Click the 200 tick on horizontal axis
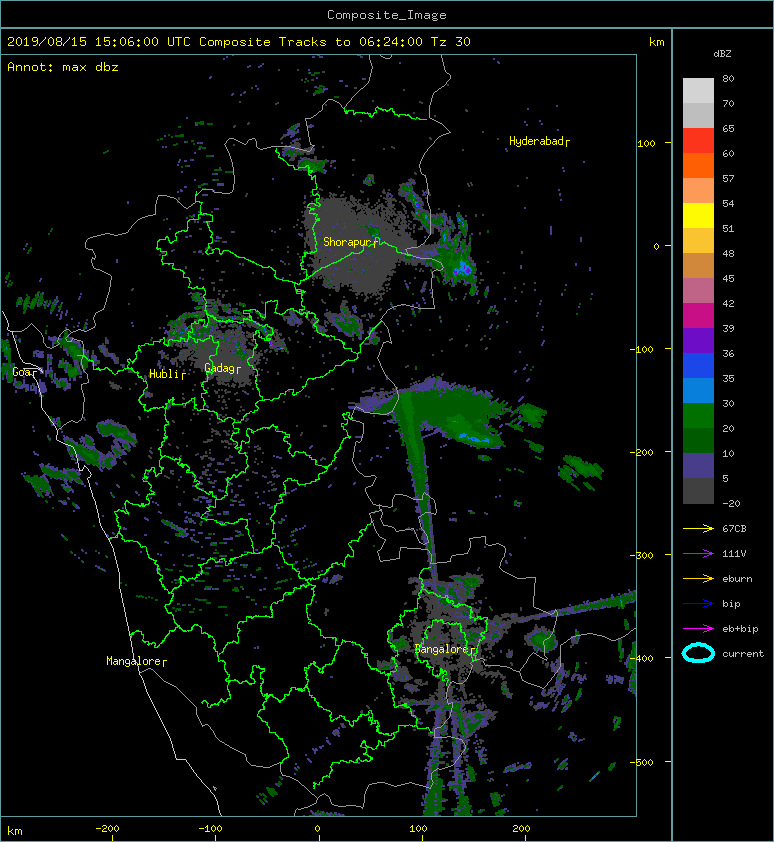This screenshot has height=842, width=774. click(x=522, y=829)
